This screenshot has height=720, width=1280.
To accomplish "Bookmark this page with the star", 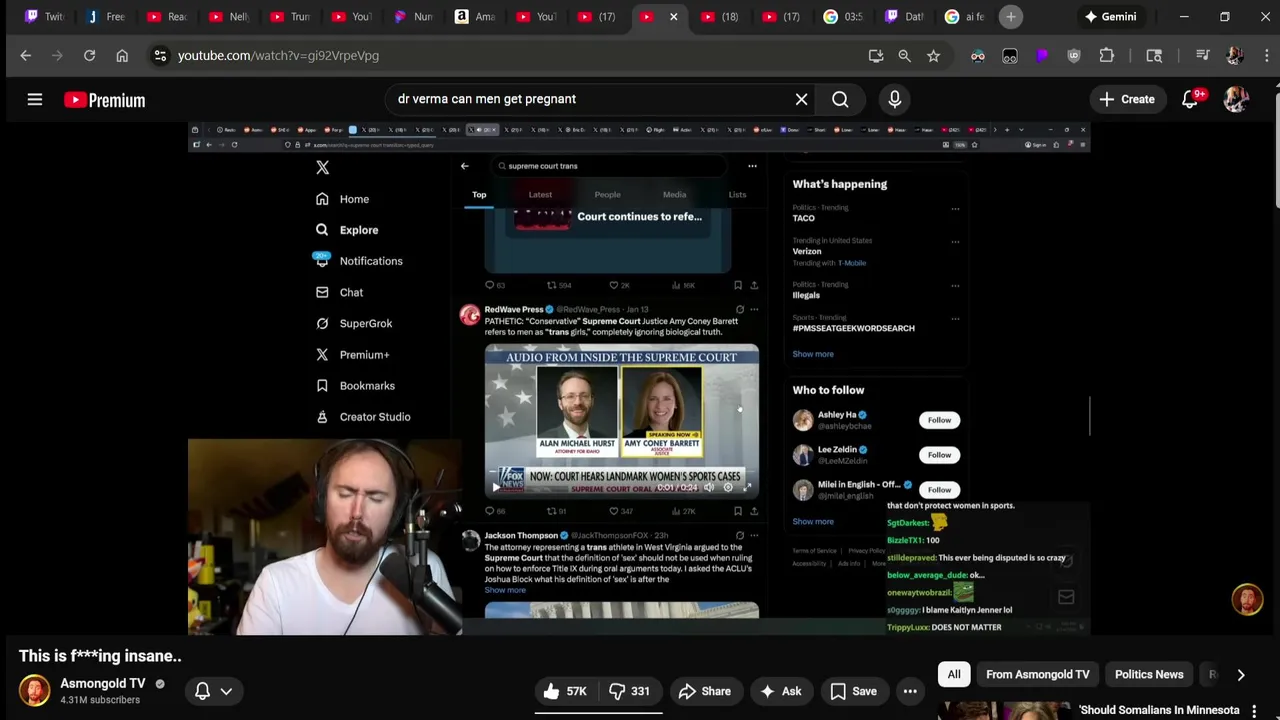I will tap(933, 56).
